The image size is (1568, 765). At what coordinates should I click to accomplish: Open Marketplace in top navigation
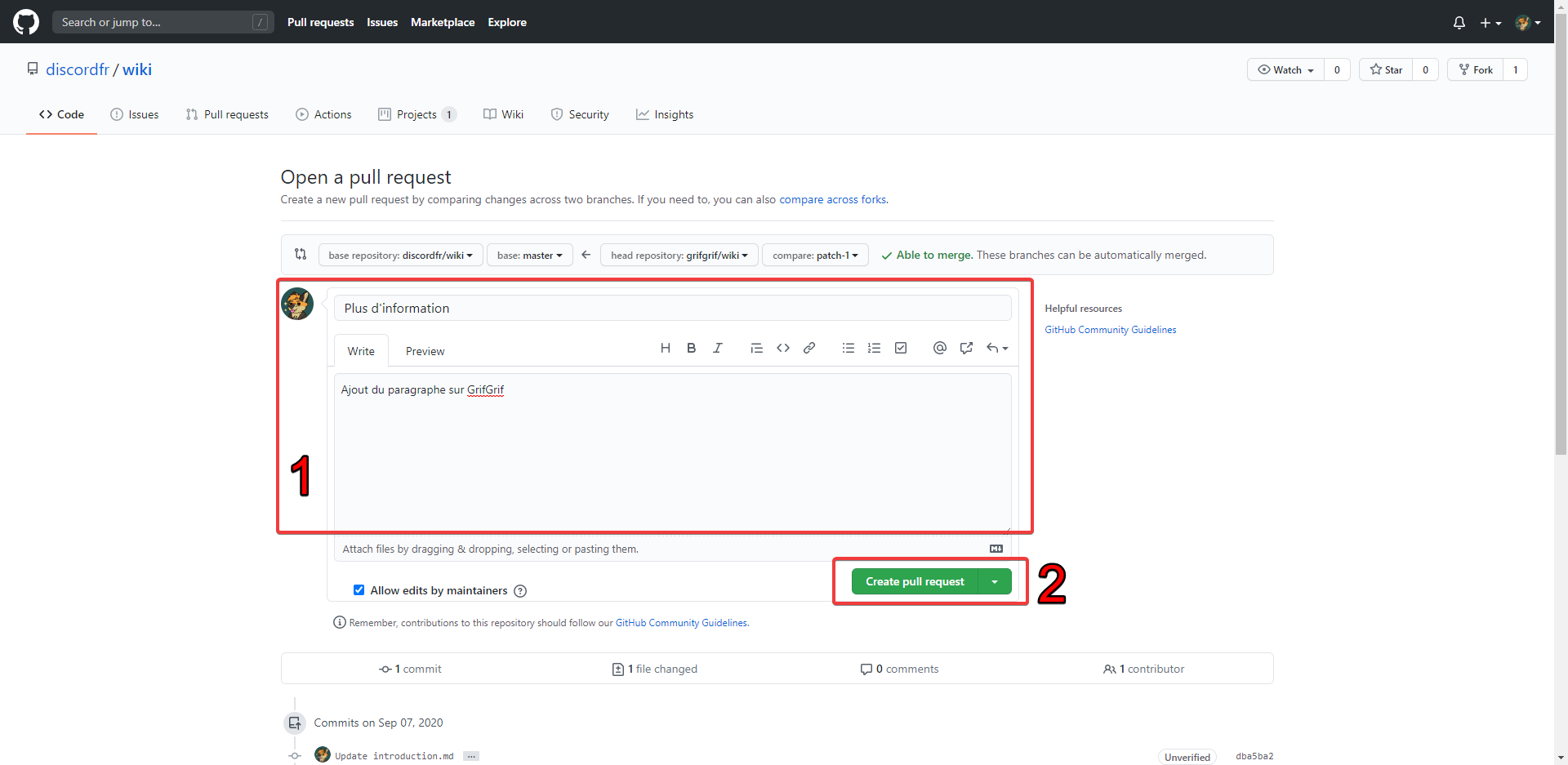pyautogui.click(x=443, y=22)
